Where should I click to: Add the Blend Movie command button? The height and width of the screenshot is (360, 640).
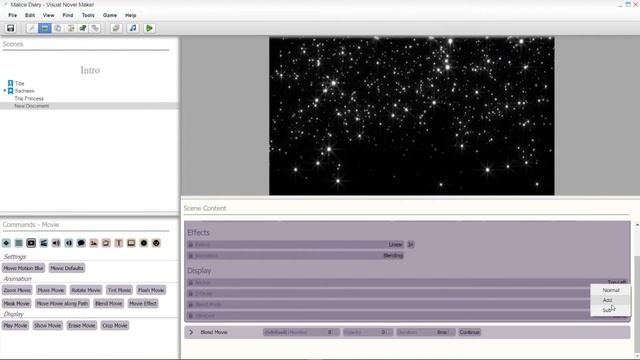pyautogui.click(x=108, y=304)
